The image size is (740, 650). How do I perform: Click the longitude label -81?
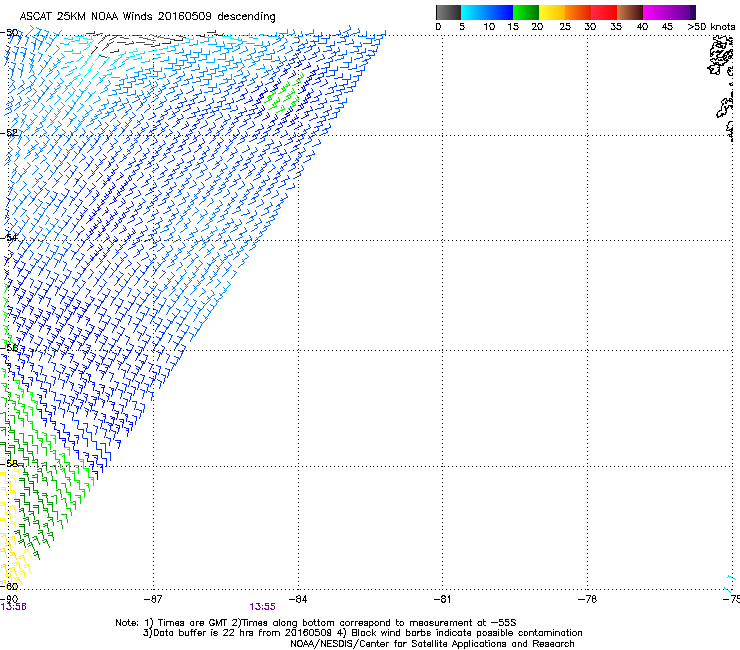[x=442, y=599]
